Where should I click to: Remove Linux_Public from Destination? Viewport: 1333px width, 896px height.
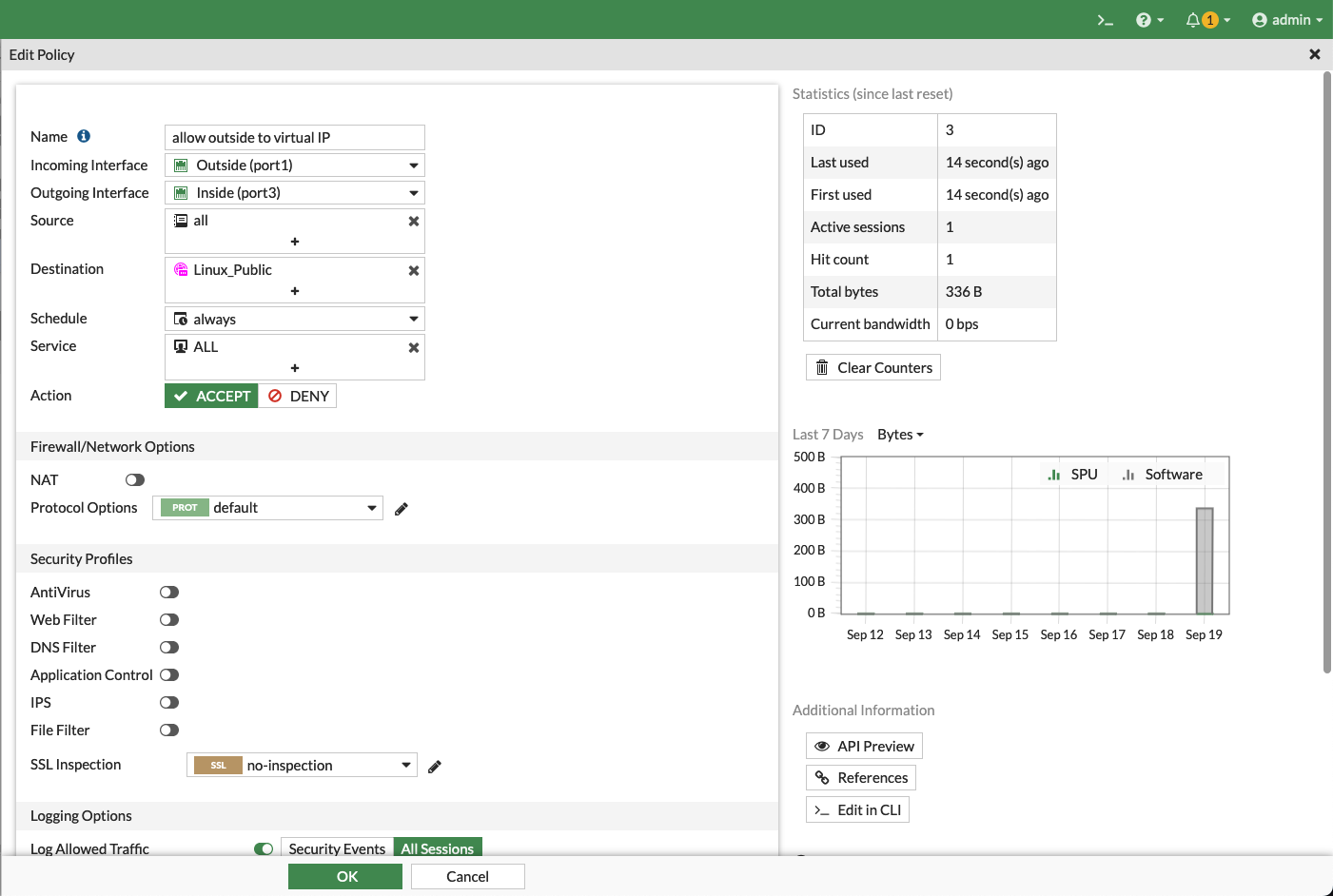click(413, 270)
